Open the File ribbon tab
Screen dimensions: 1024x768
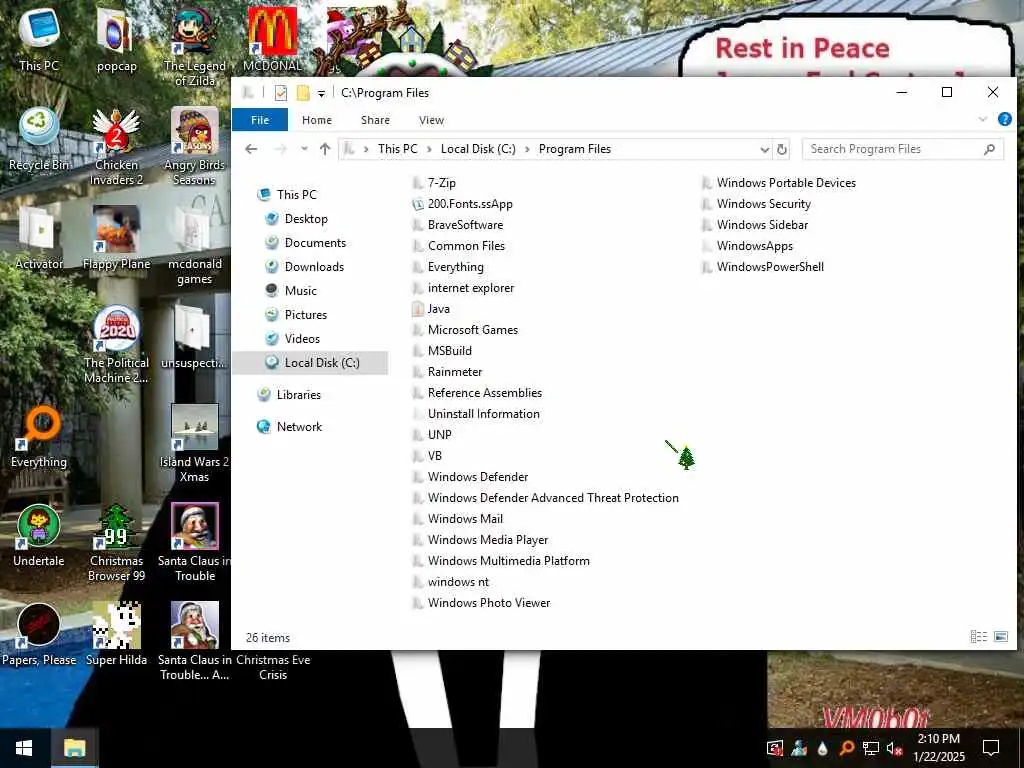(260, 120)
